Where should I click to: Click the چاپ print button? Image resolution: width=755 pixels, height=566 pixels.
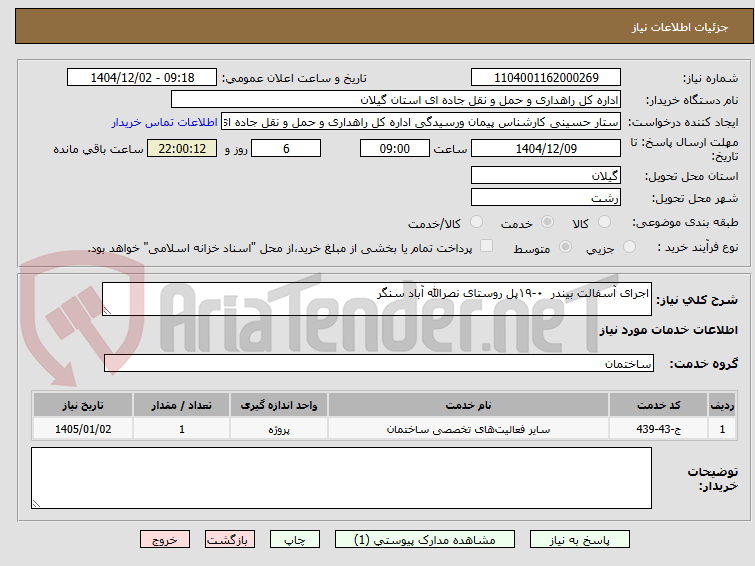(x=295, y=540)
